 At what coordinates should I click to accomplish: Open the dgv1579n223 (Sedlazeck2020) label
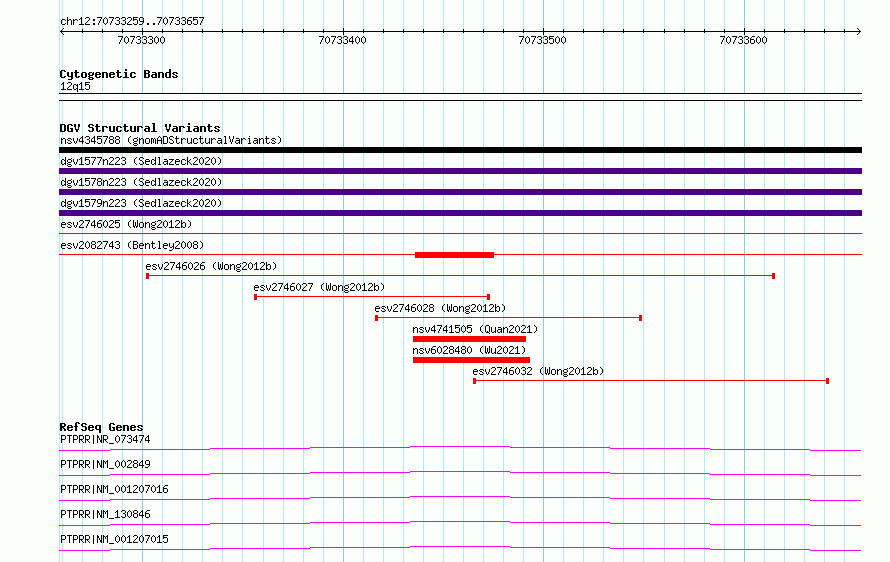(x=141, y=203)
